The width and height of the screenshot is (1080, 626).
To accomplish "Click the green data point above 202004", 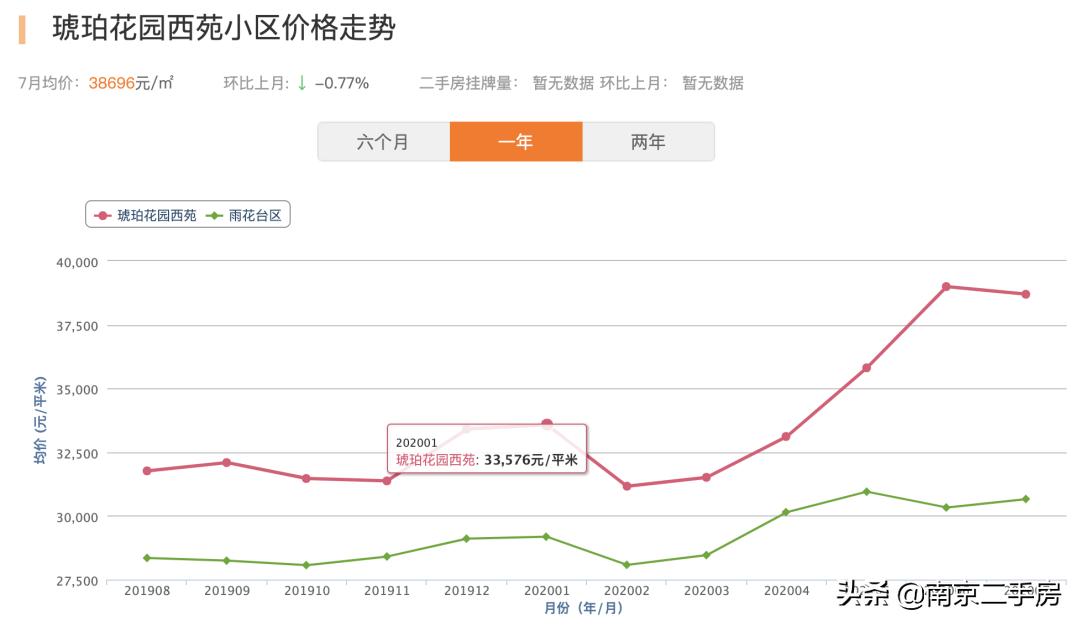I will click(786, 512).
